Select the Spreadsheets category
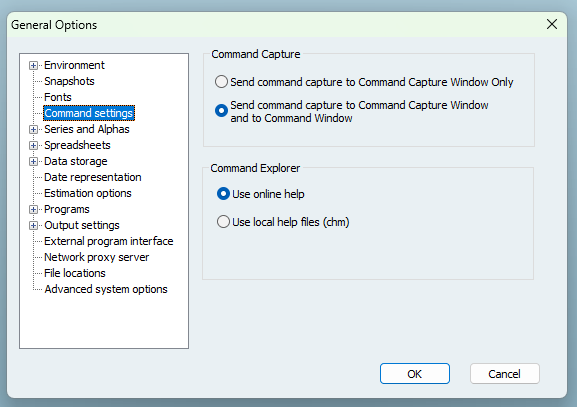The image size is (577, 407). pyautogui.click(x=77, y=145)
